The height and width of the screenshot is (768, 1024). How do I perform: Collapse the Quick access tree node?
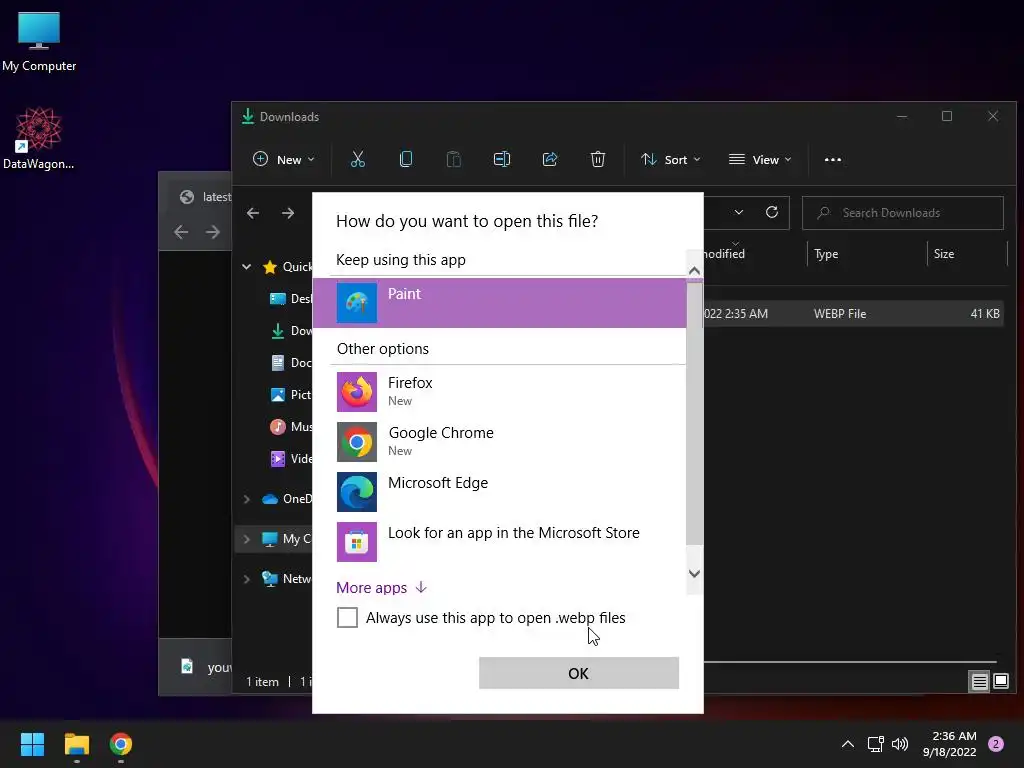[247, 266]
